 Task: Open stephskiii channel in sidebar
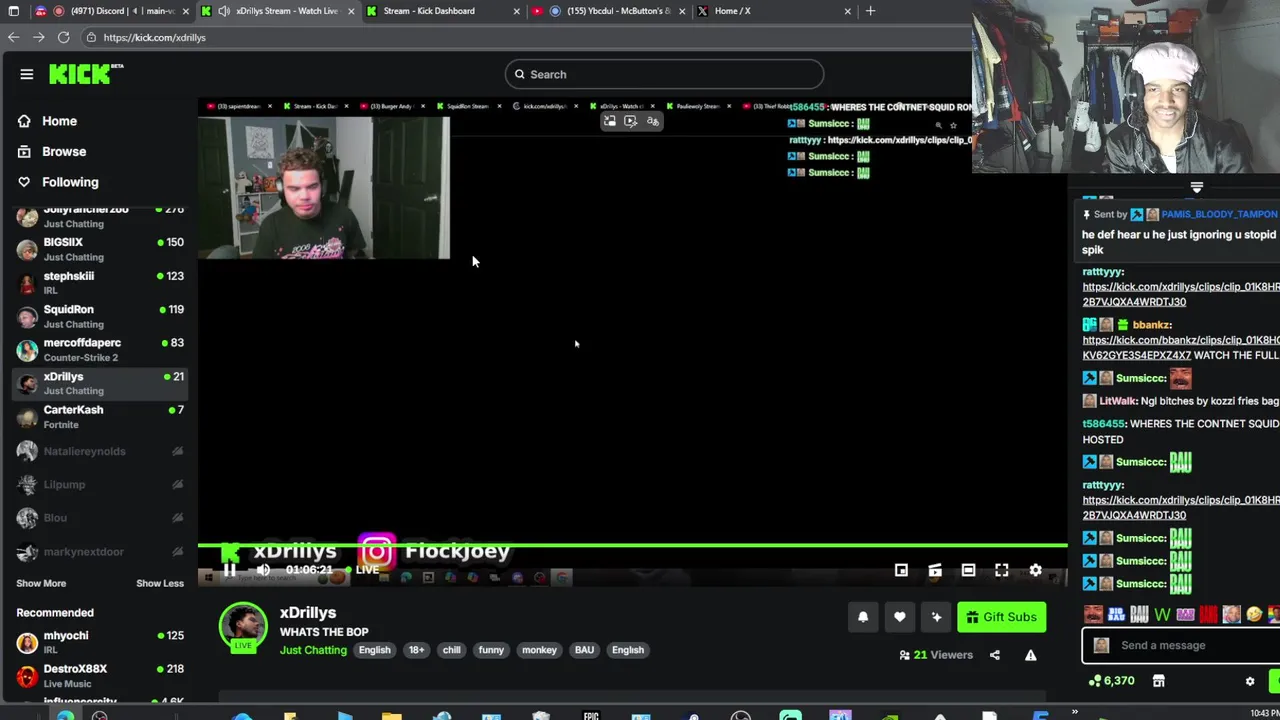coord(100,283)
